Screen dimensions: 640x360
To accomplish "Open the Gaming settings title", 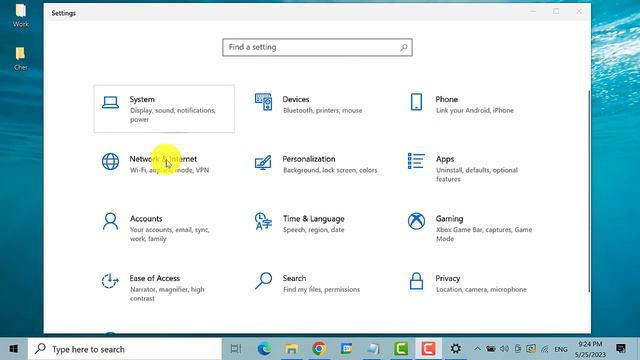I will point(449,219).
